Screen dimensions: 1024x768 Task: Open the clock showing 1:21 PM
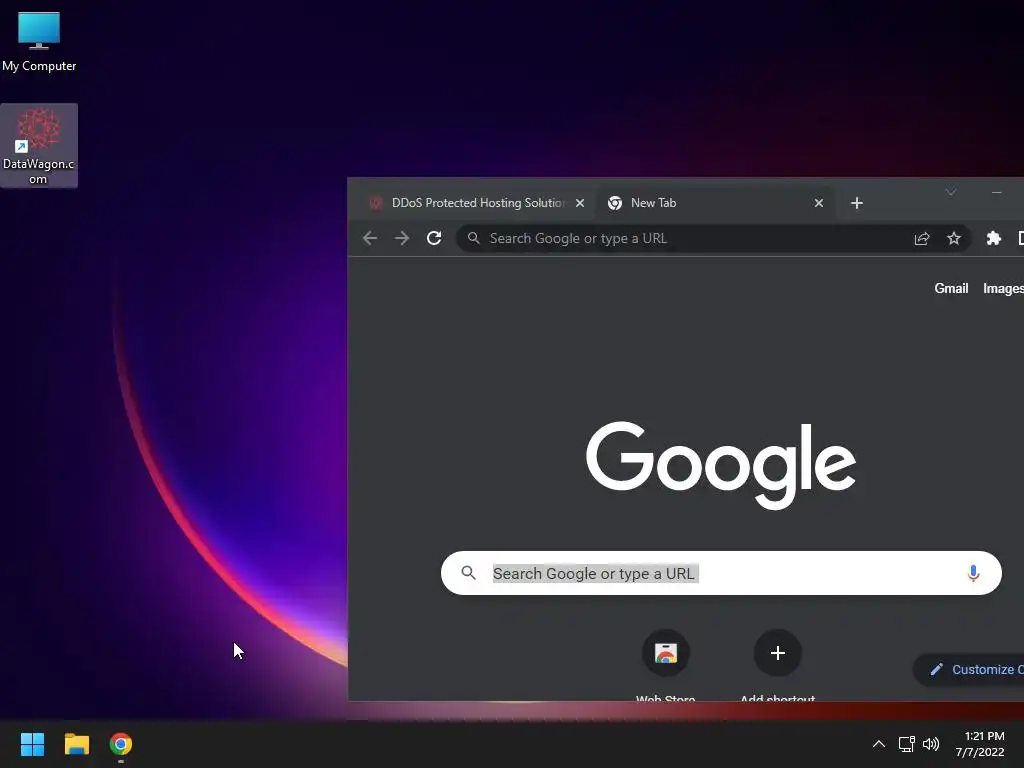coord(980,744)
